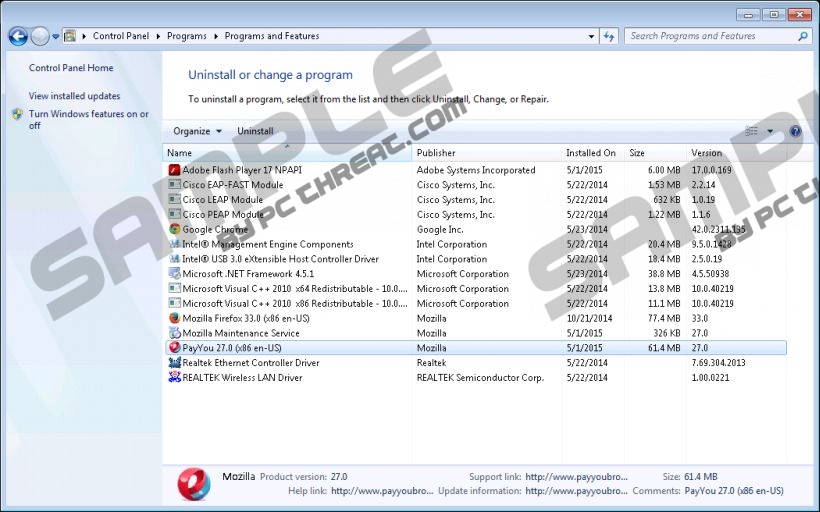Open View installed updates link
Viewport: 820px width, 512px height.
[74, 96]
